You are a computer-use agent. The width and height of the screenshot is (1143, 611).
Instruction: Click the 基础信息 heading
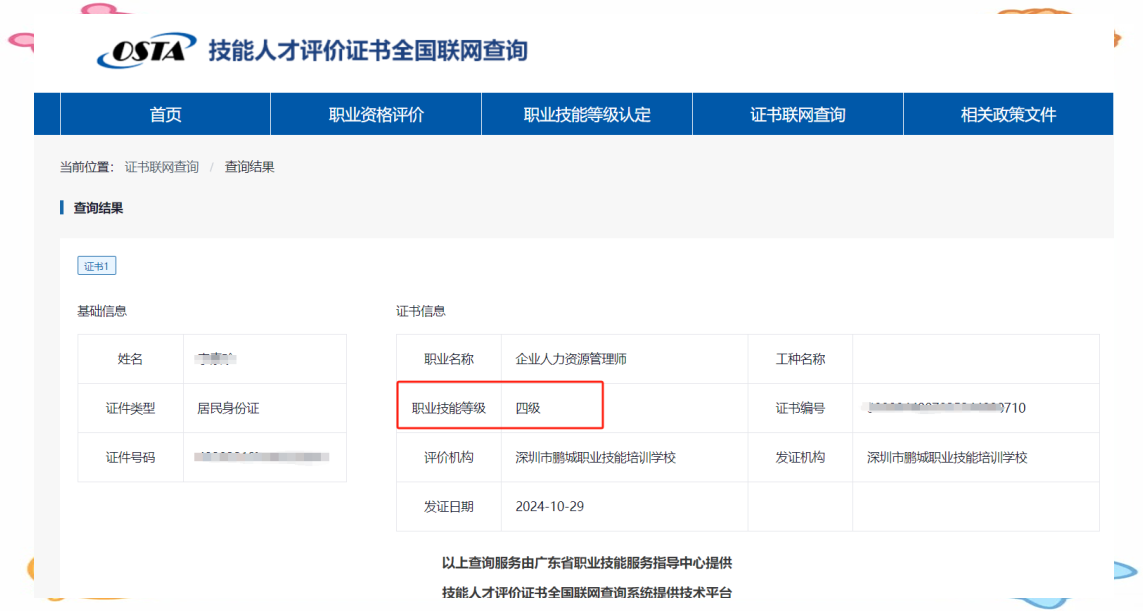coord(102,311)
